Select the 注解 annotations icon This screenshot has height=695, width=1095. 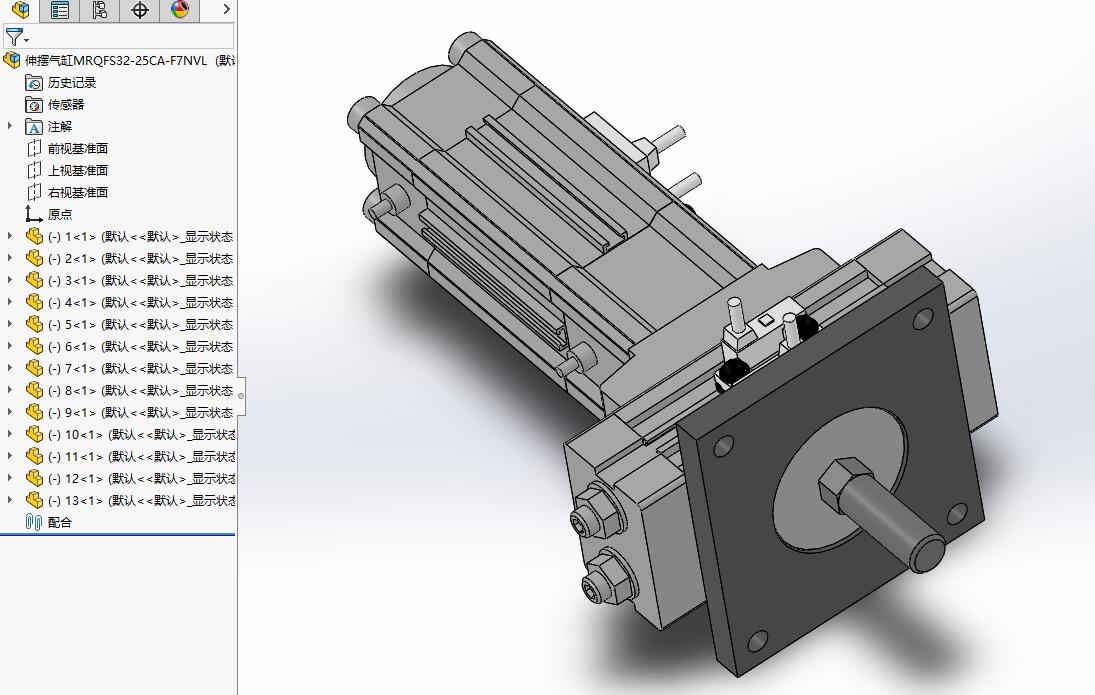[34, 127]
